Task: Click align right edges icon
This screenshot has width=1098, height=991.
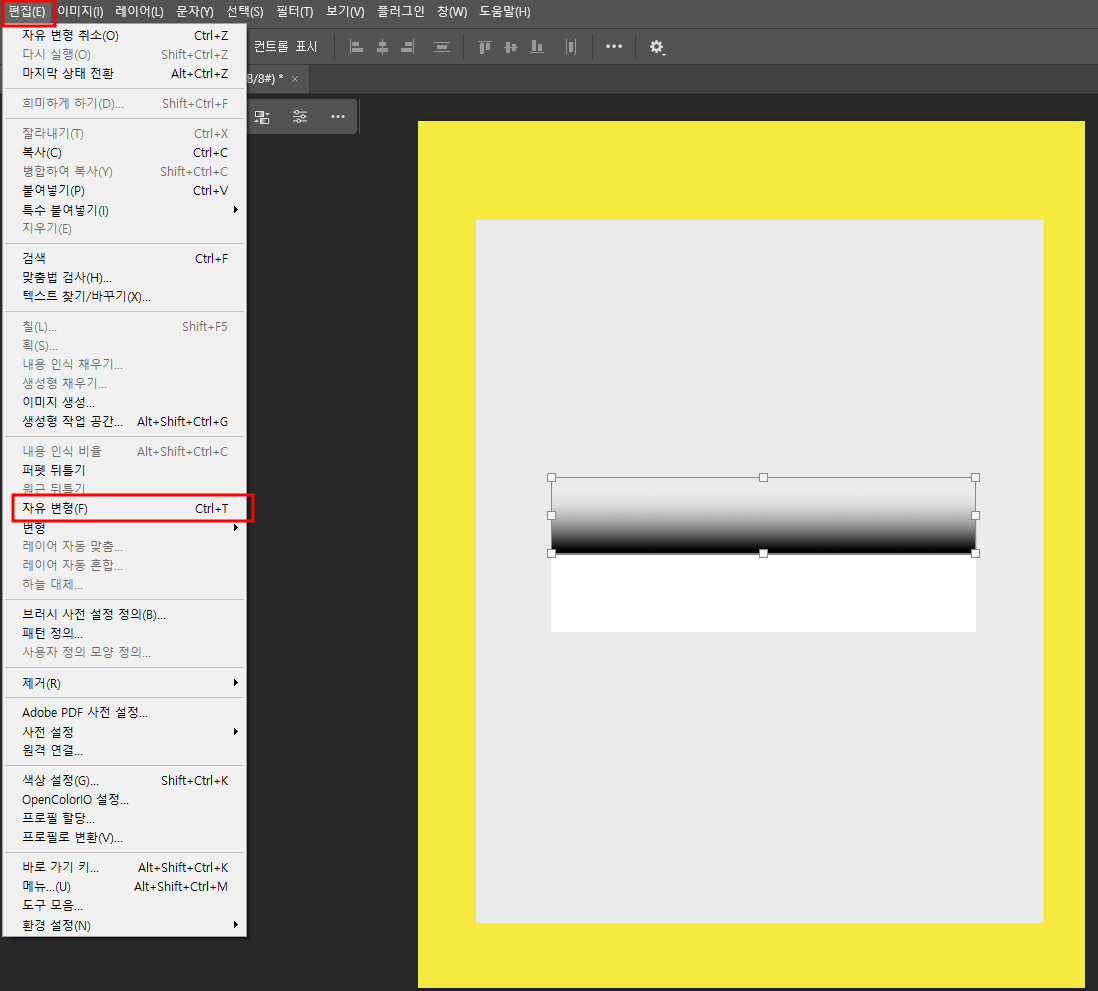Action: pos(408,47)
